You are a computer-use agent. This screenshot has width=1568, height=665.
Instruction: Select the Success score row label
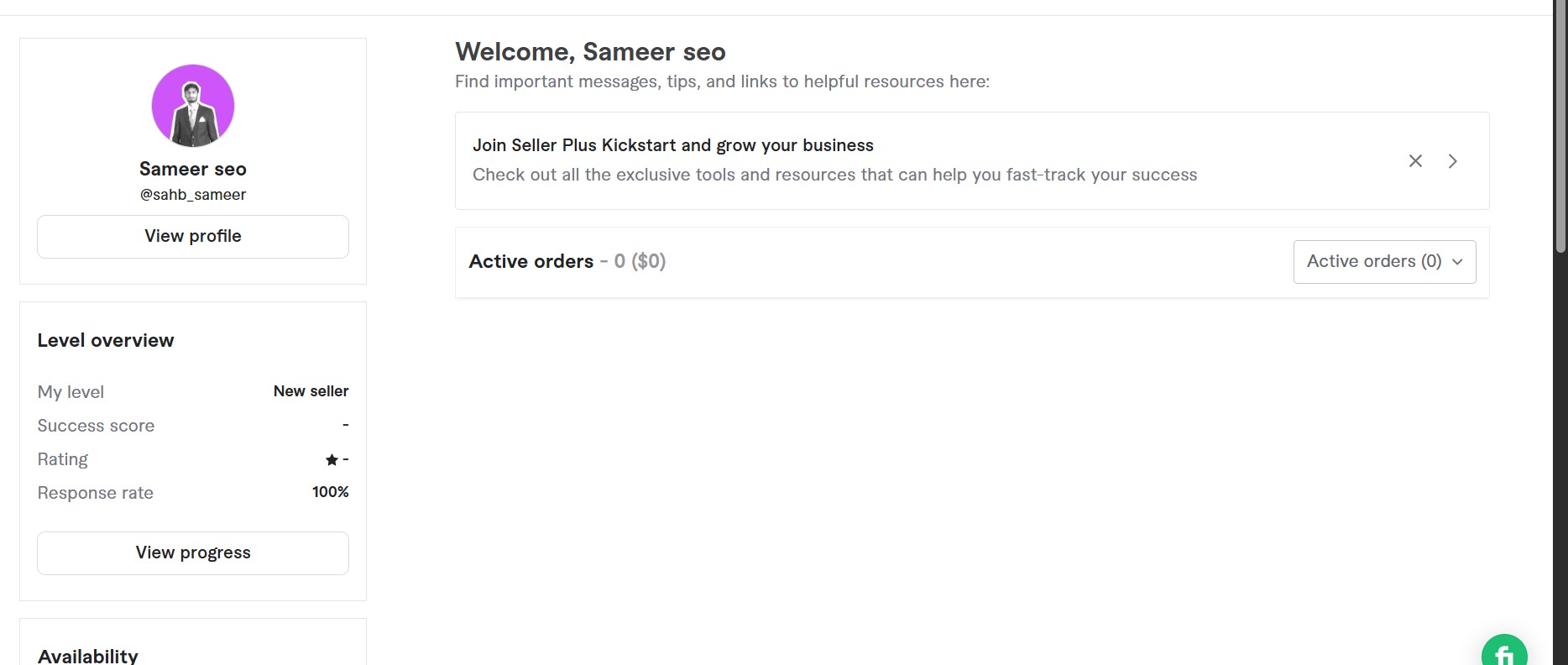[x=96, y=426]
